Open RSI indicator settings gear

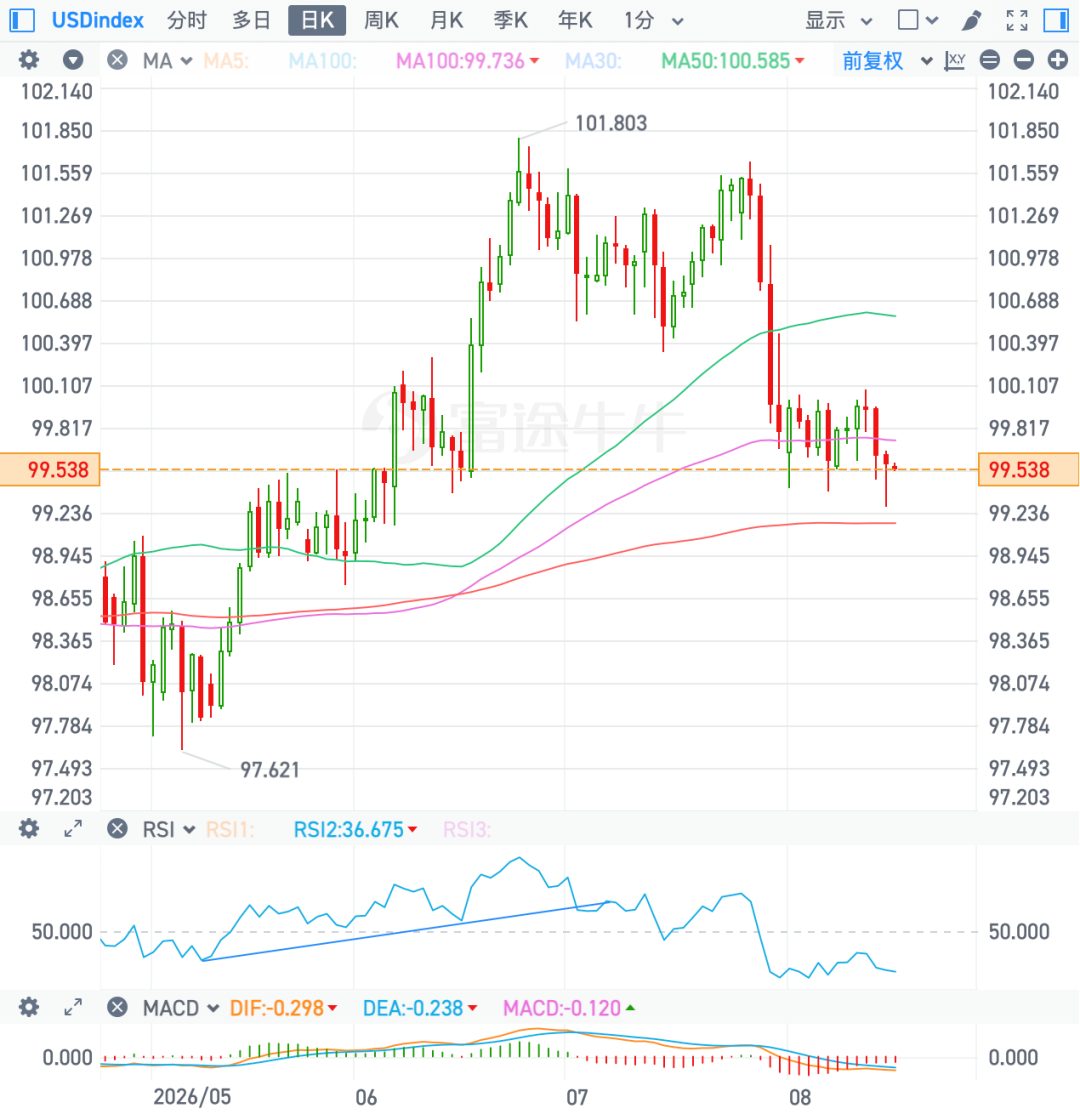coord(28,828)
